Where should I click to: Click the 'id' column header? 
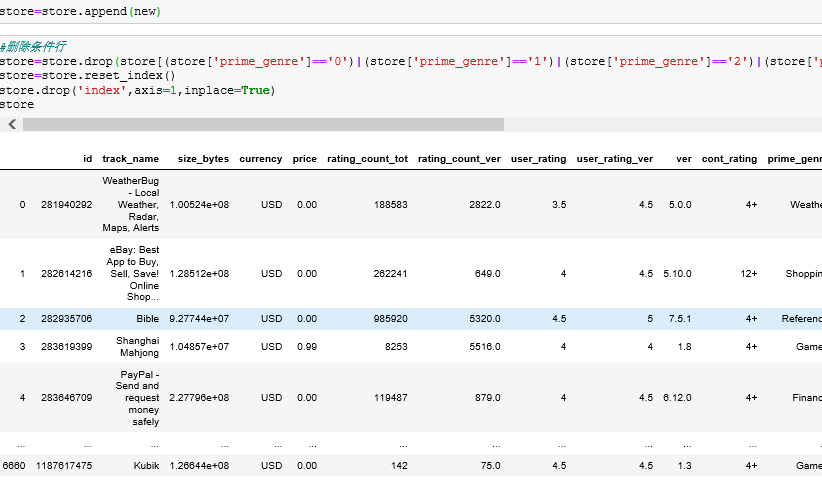coord(88,159)
